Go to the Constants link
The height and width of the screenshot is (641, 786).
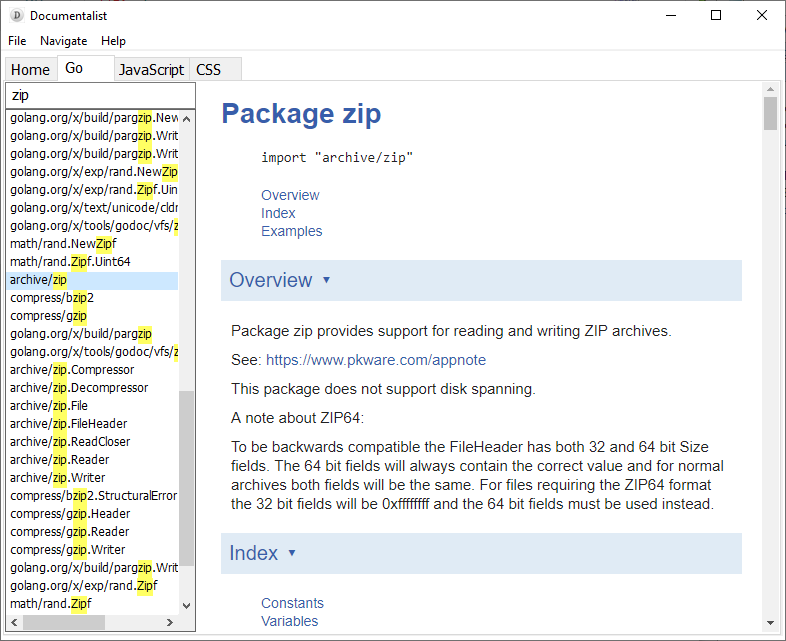pos(292,603)
